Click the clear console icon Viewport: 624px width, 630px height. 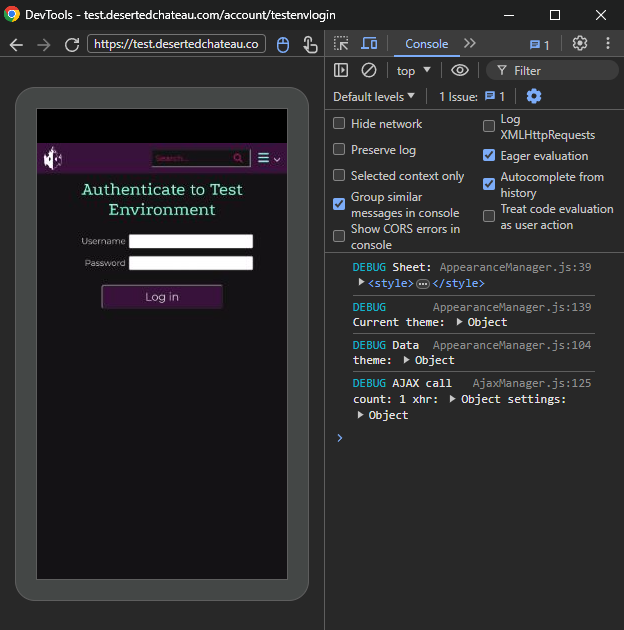(369, 70)
